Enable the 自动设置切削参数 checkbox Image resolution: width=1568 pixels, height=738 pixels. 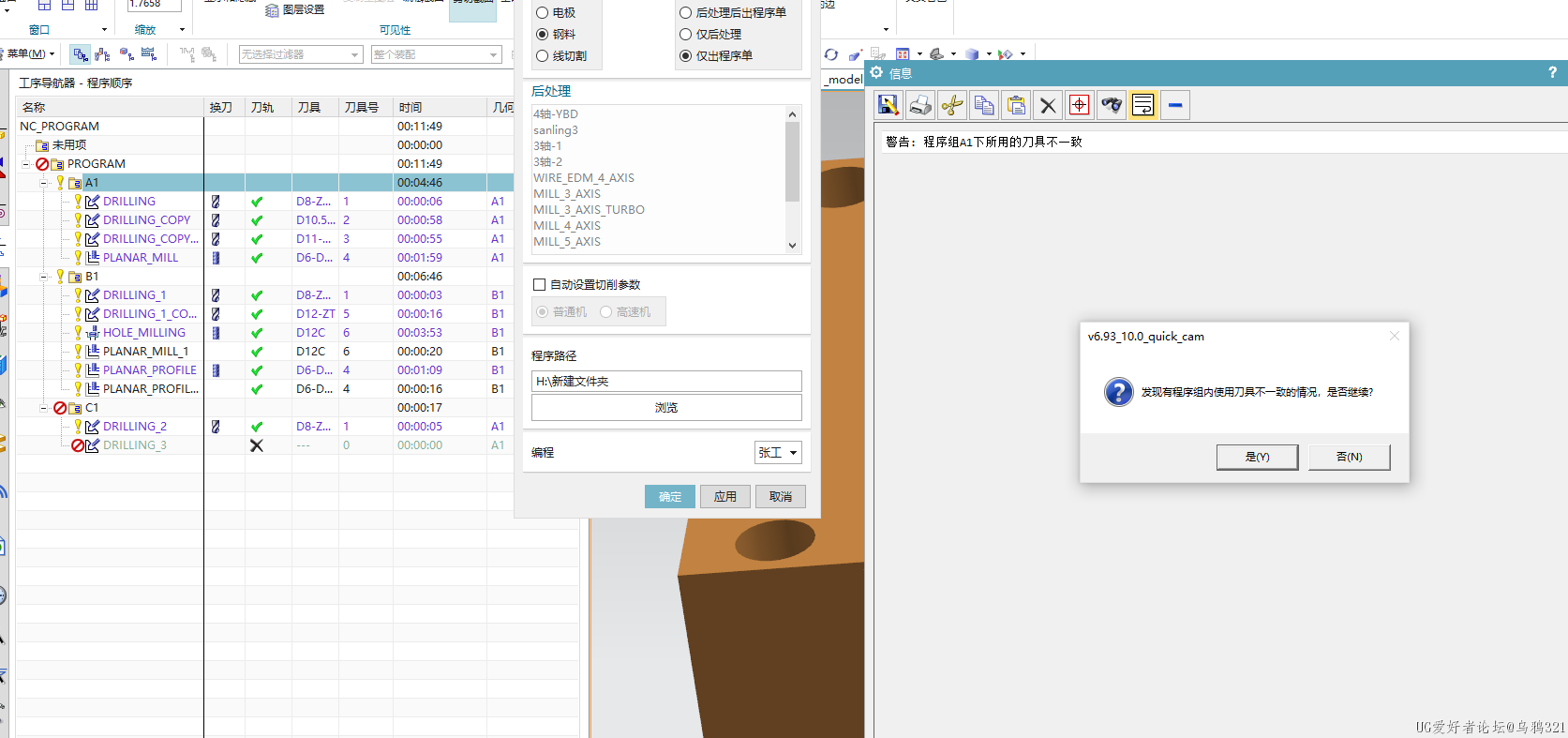539,285
